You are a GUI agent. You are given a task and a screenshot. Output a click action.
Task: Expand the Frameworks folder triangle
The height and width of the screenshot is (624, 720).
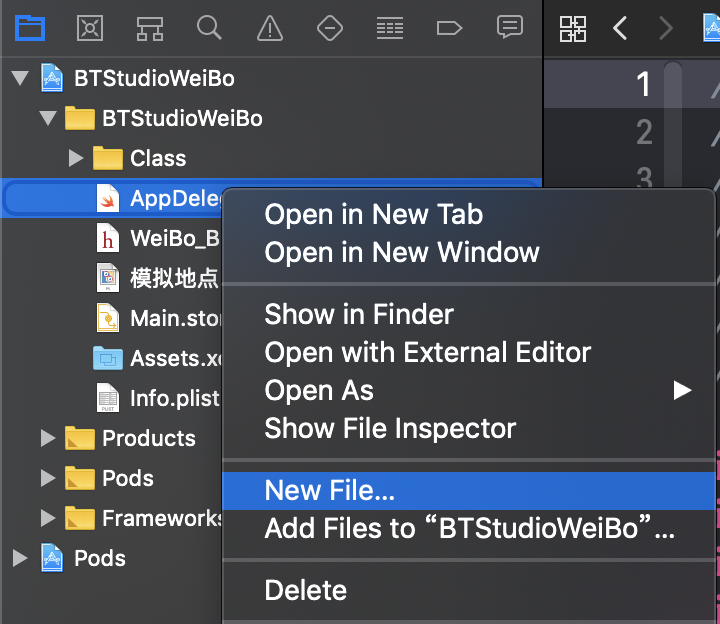click(48, 518)
